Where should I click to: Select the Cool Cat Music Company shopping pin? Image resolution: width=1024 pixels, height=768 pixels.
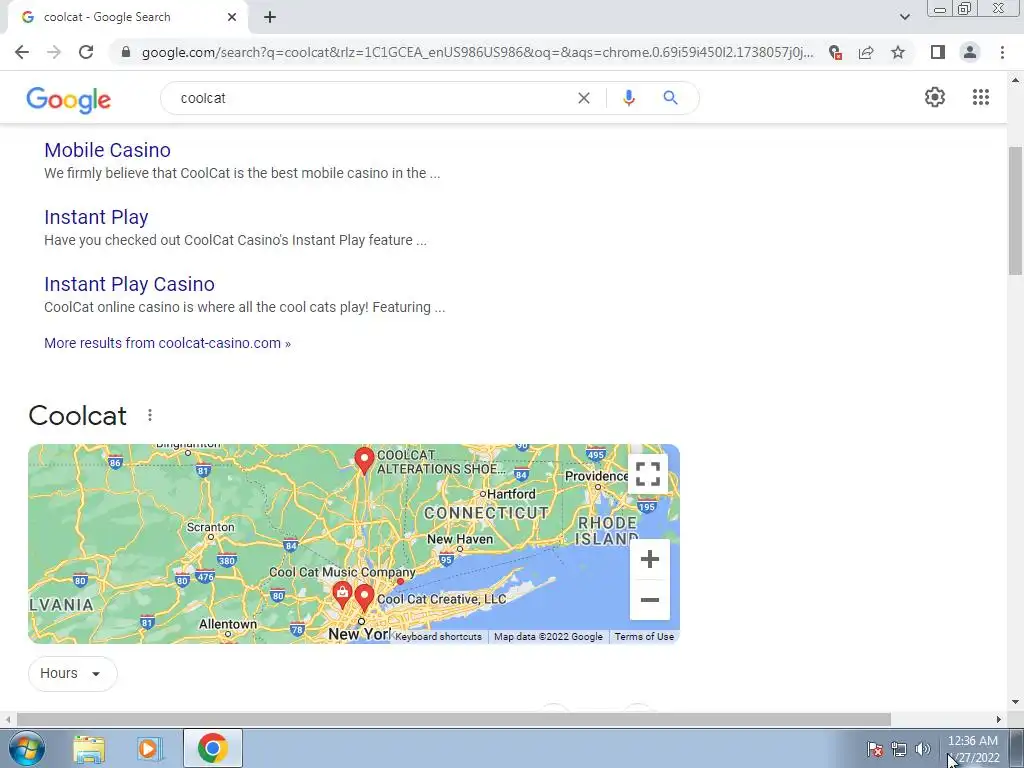[342, 594]
